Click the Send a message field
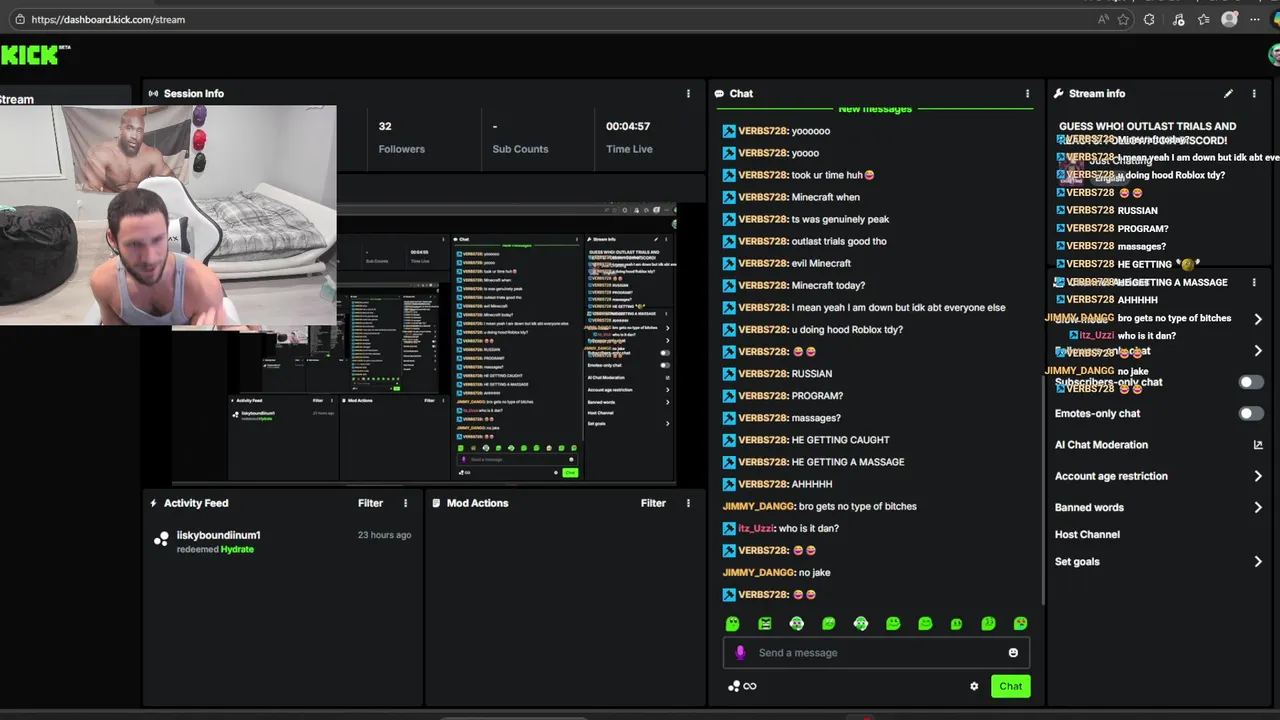The width and height of the screenshot is (1280, 720). [x=876, y=653]
